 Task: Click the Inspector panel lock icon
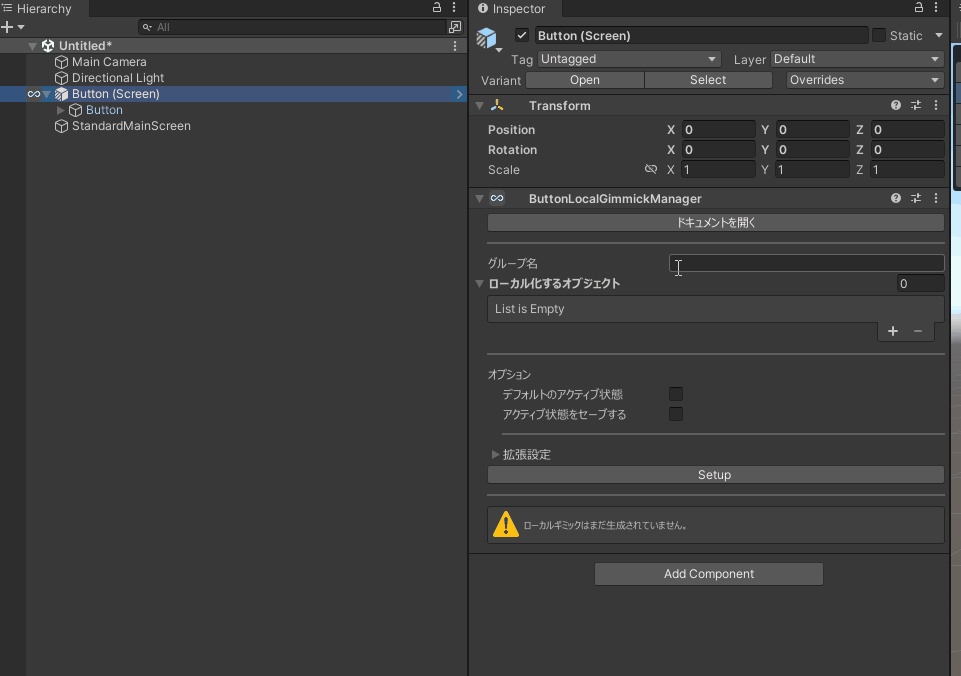pos(919,8)
